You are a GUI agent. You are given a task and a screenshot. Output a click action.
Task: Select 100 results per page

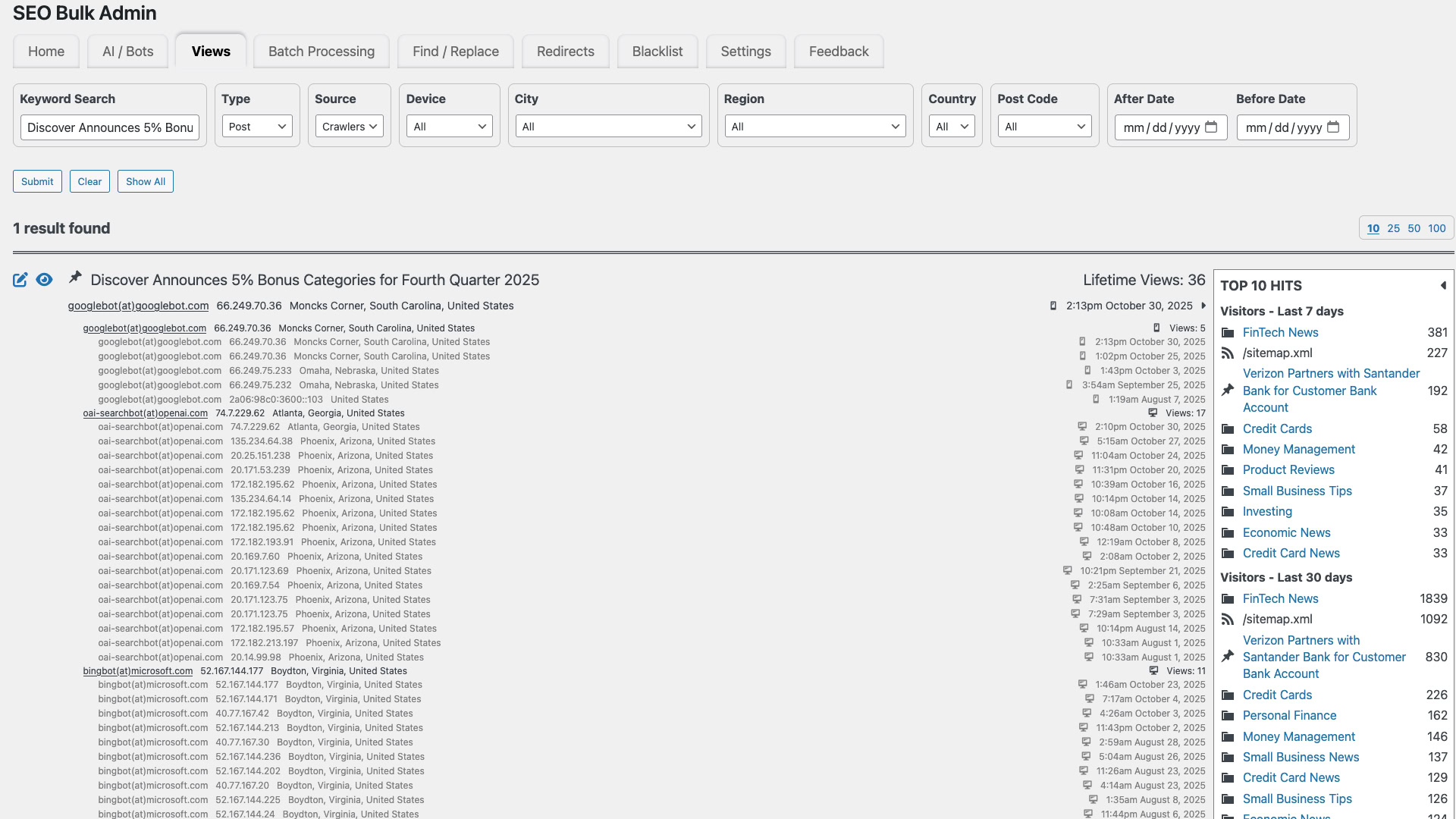(x=1436, y=227)
